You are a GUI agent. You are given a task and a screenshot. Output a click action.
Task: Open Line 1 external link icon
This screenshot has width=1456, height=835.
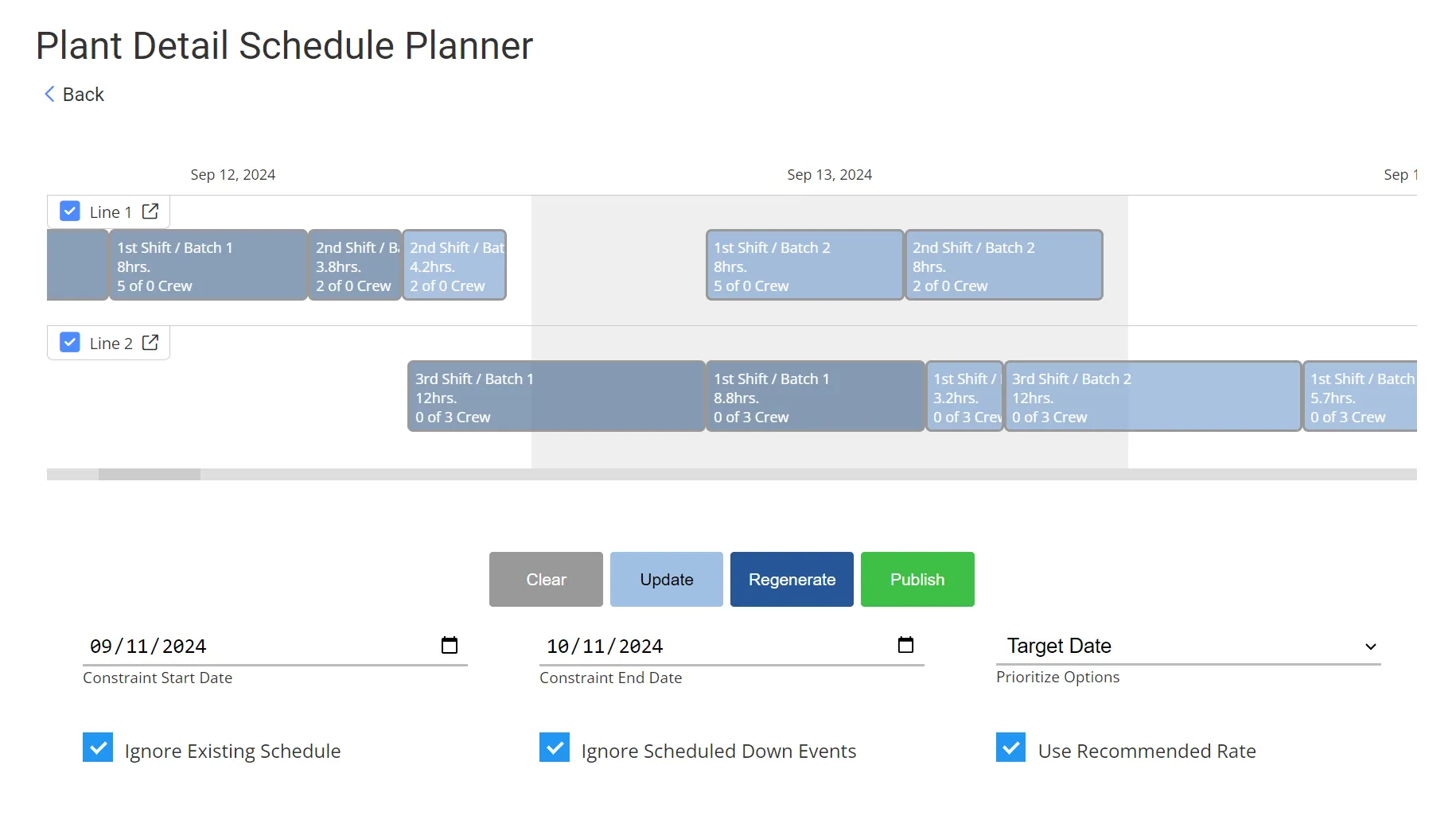(x=150, y=212)
